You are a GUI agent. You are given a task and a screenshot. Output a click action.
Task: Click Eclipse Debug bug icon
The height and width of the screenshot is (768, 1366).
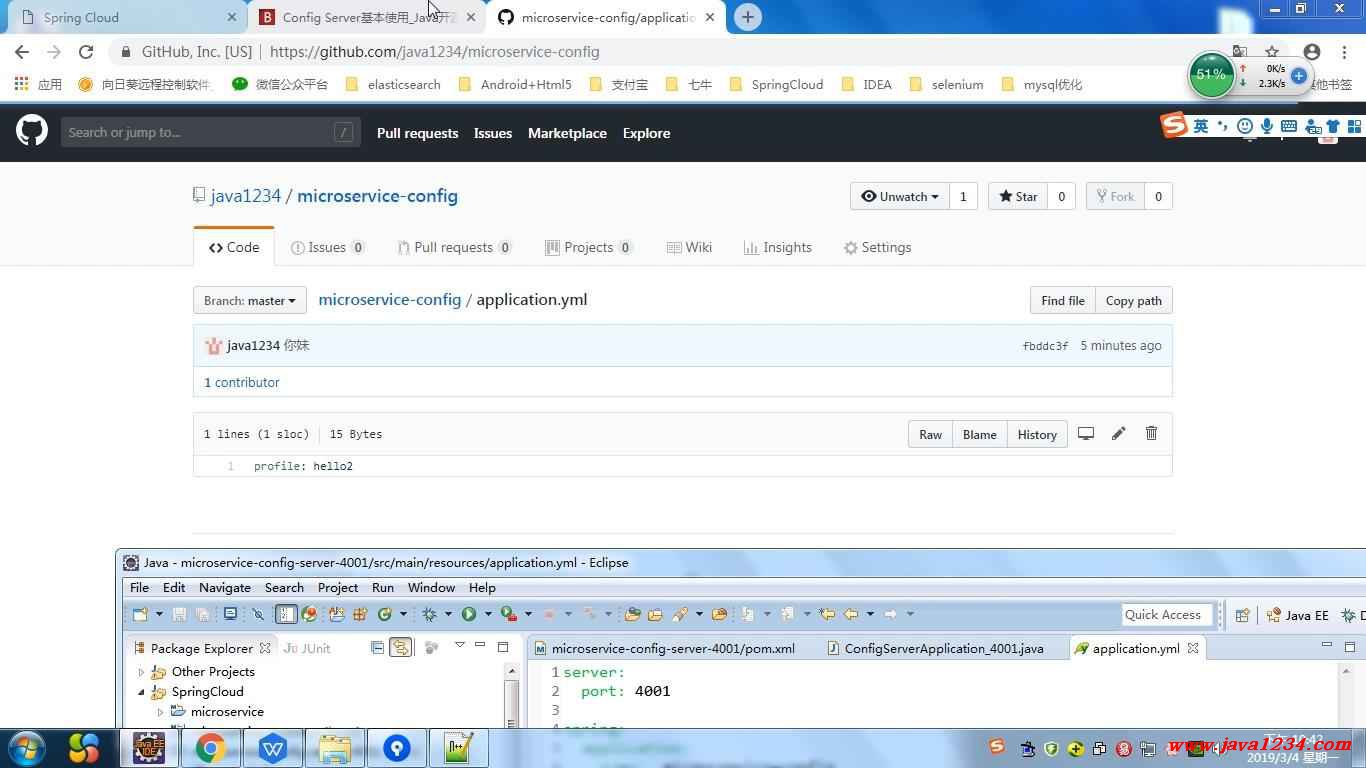(x=429, y=614)
